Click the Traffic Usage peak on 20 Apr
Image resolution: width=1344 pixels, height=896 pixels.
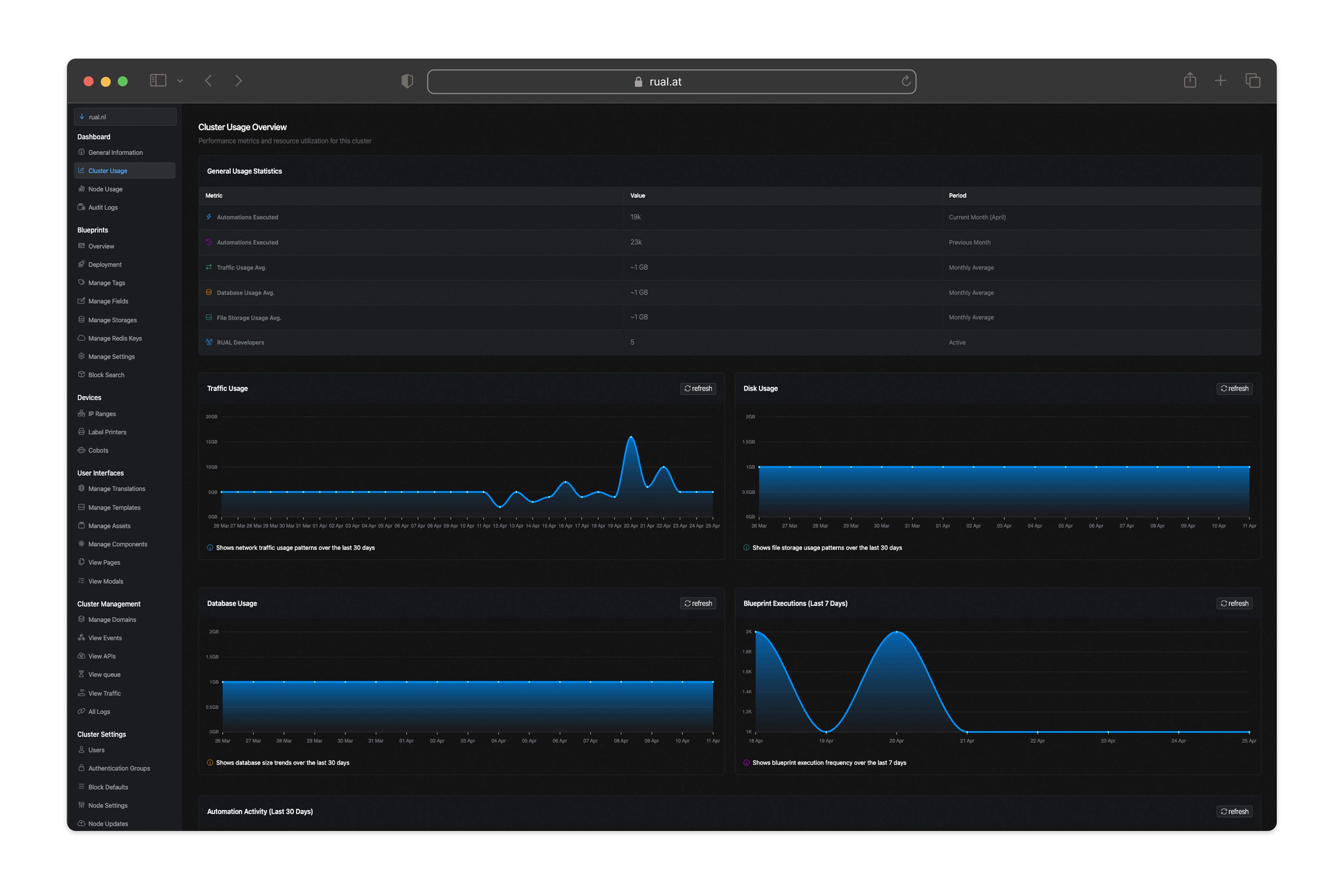(631, 437)
